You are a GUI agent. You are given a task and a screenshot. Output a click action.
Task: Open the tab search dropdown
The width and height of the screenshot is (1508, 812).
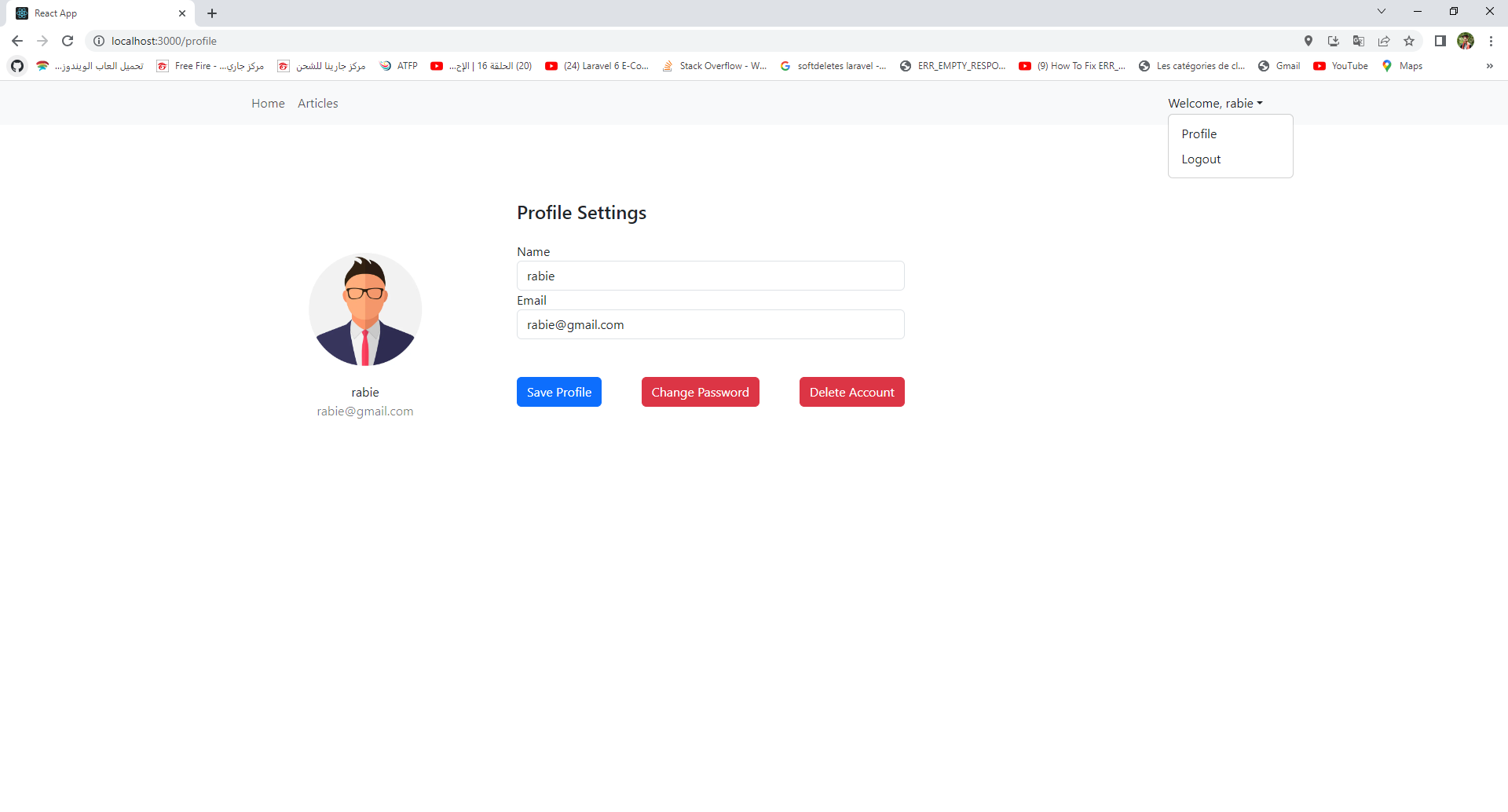pos(1381,11)
